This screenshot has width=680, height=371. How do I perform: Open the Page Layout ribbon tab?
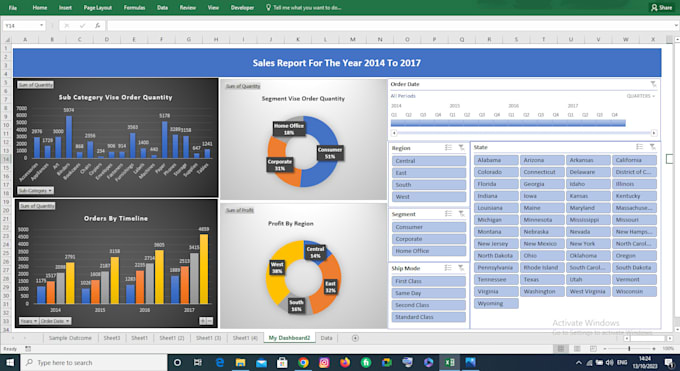click(x=98, y=7)
